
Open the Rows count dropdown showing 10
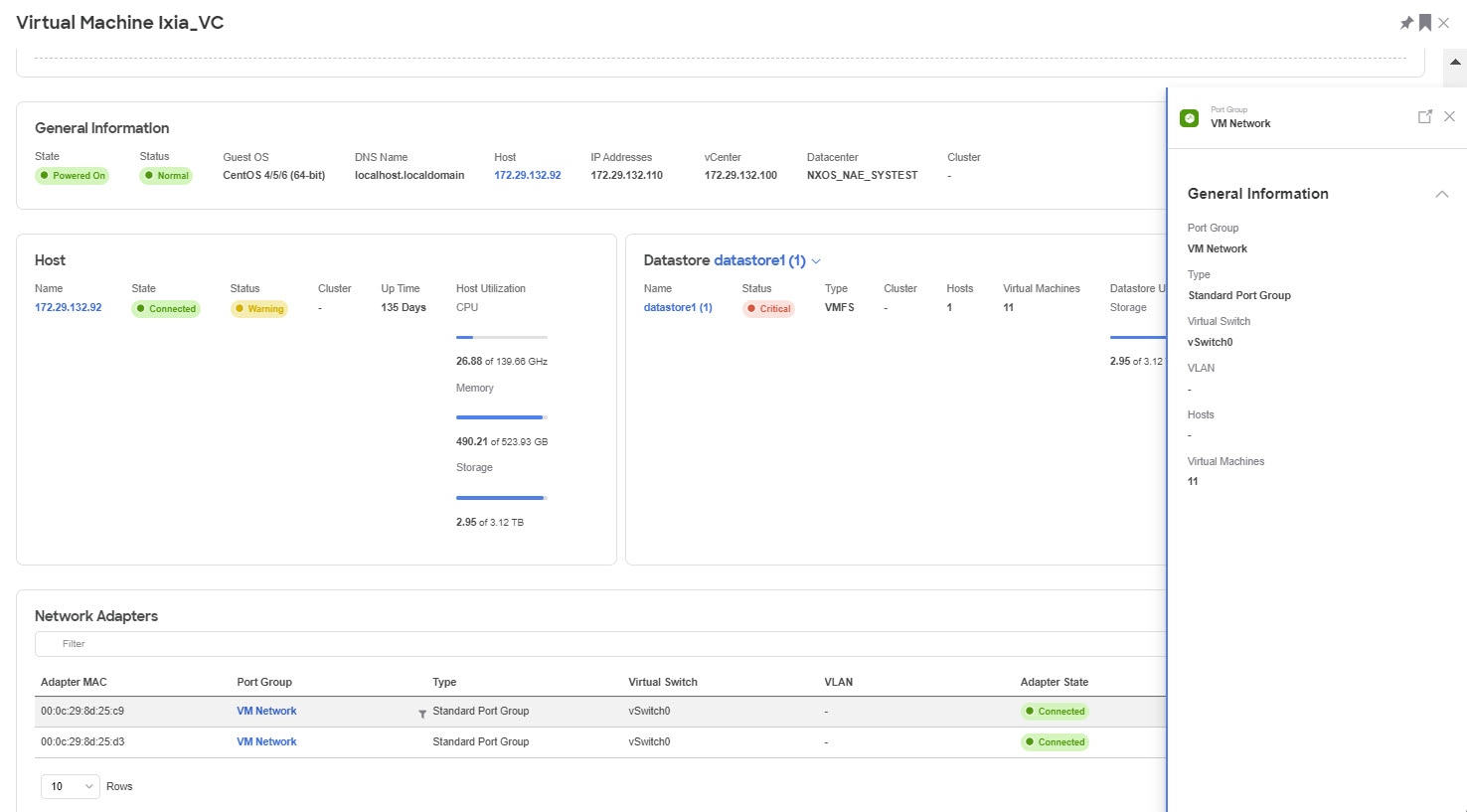click(70, 785)
